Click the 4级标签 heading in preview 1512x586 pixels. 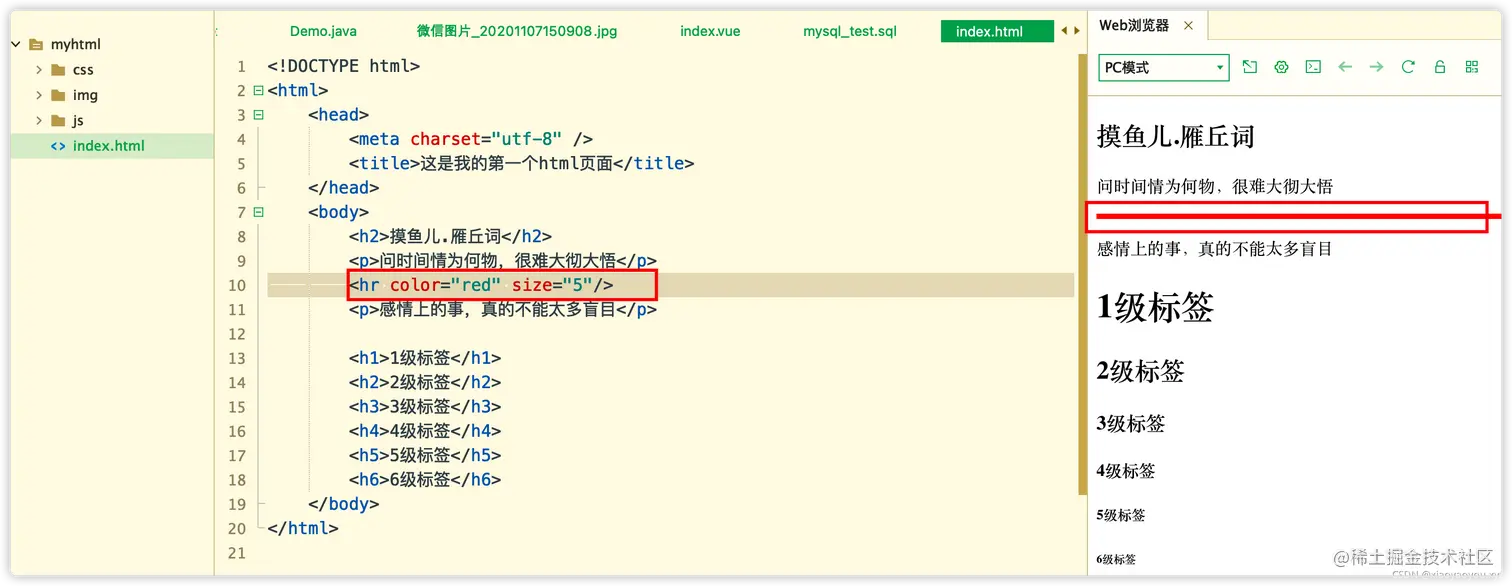1126,470
